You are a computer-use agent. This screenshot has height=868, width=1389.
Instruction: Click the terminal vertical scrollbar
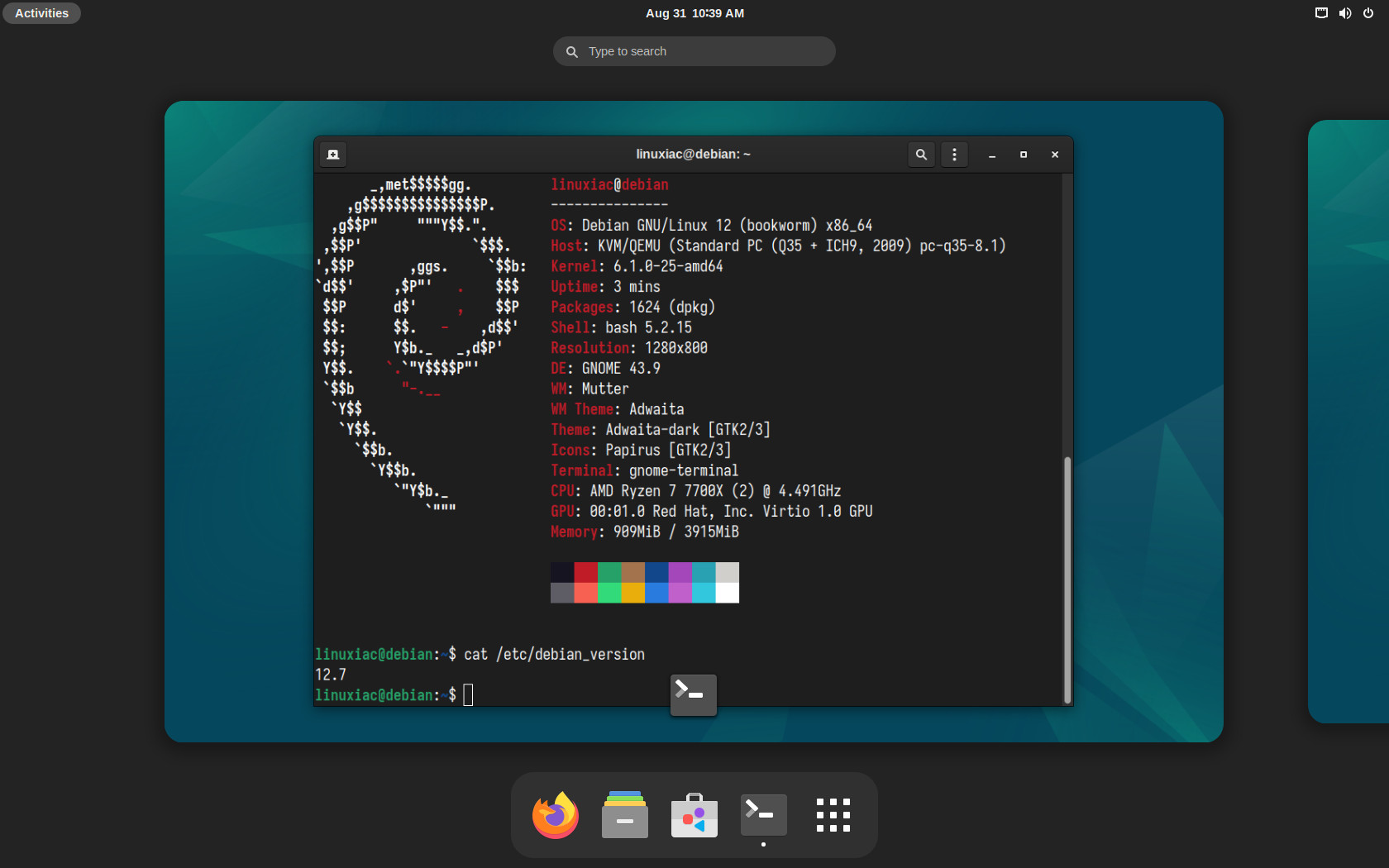point(1067,579)
